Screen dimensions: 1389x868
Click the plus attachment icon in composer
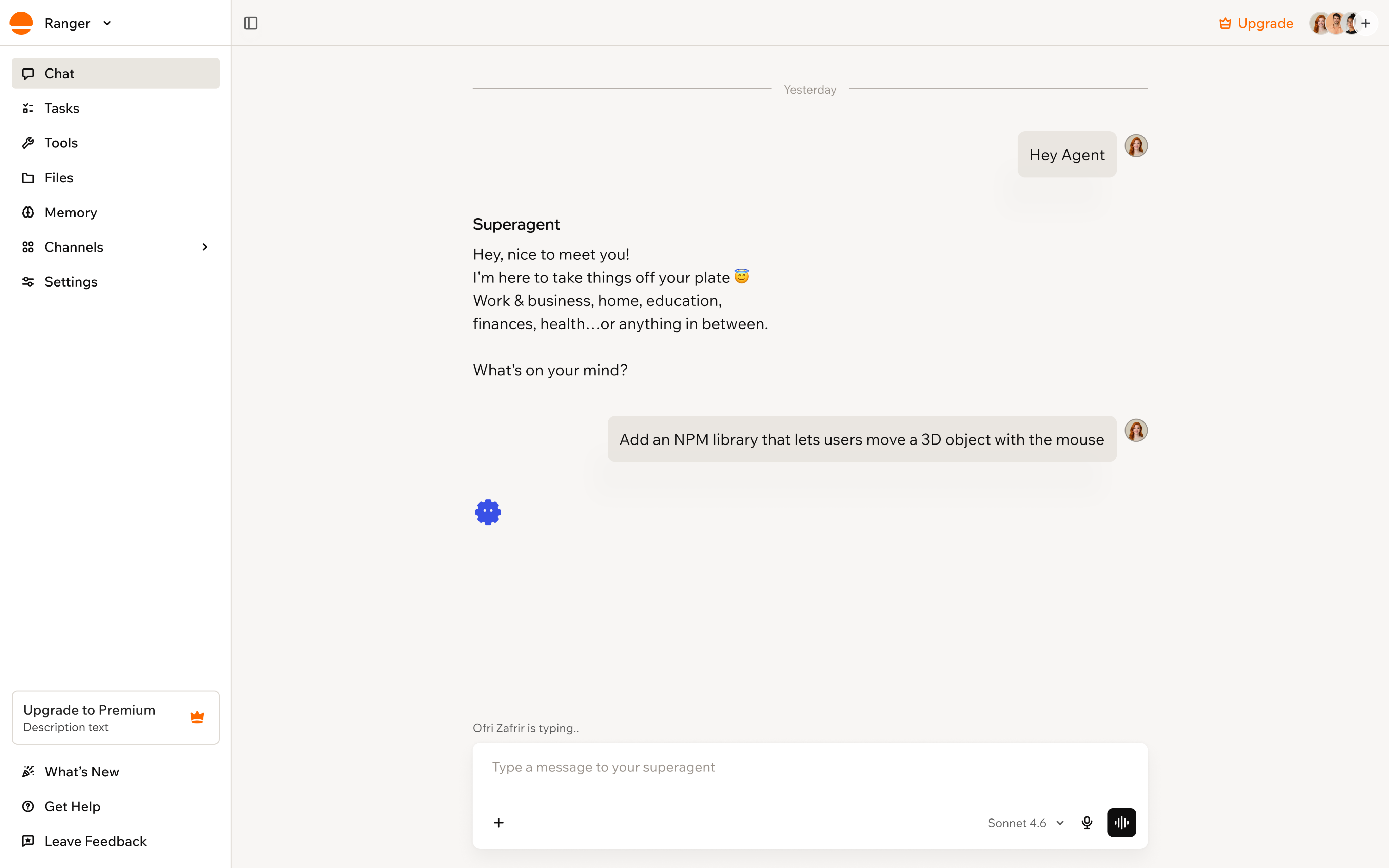(499, 823)
